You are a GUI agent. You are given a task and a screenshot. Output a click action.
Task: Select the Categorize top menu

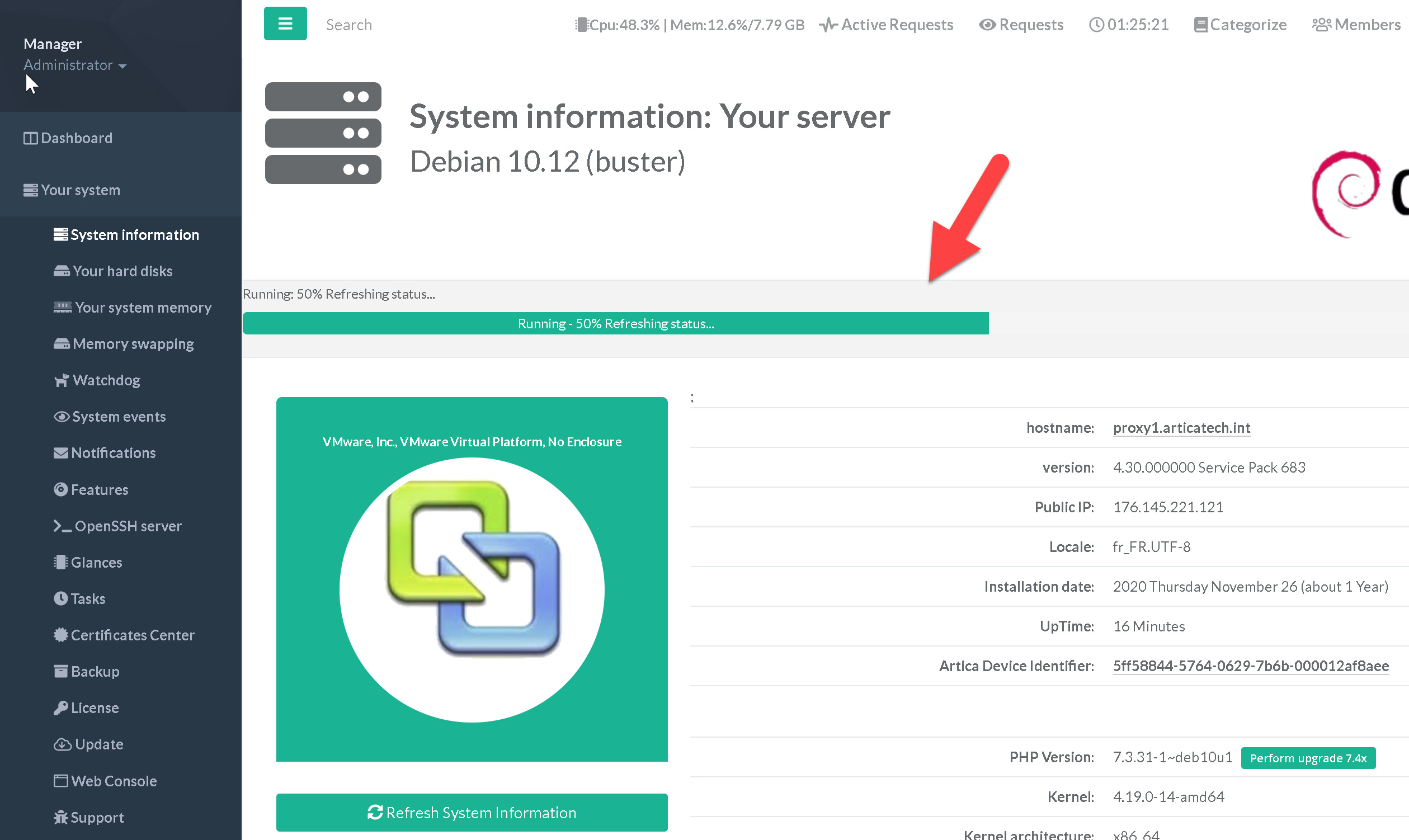[1240, 25]
